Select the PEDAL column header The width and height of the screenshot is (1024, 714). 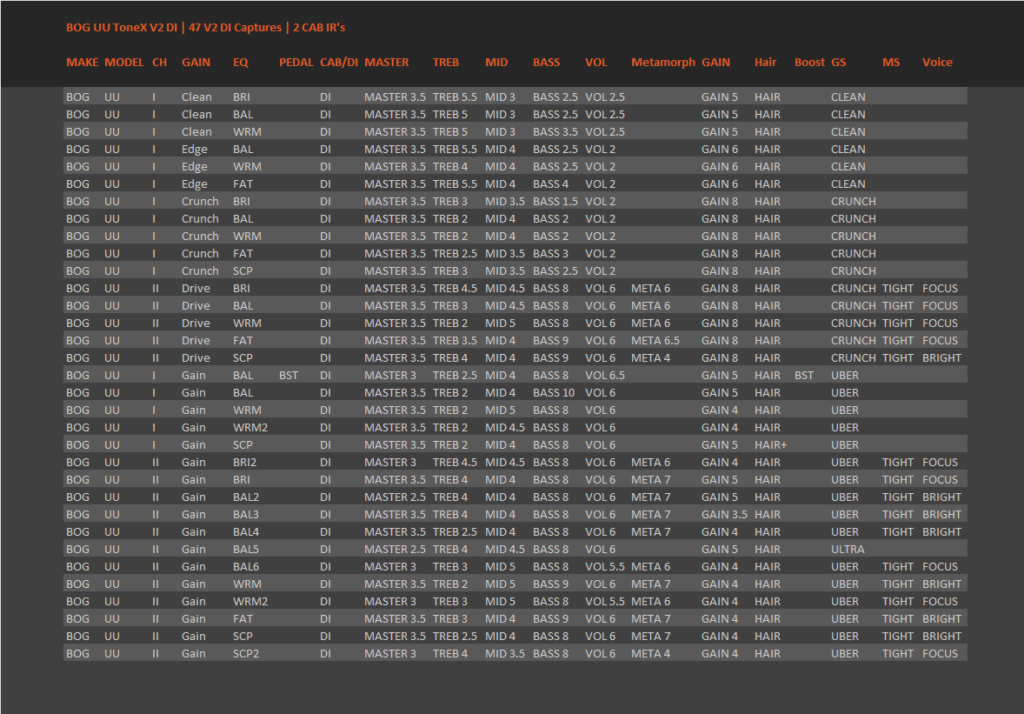[x=296, y=62]
